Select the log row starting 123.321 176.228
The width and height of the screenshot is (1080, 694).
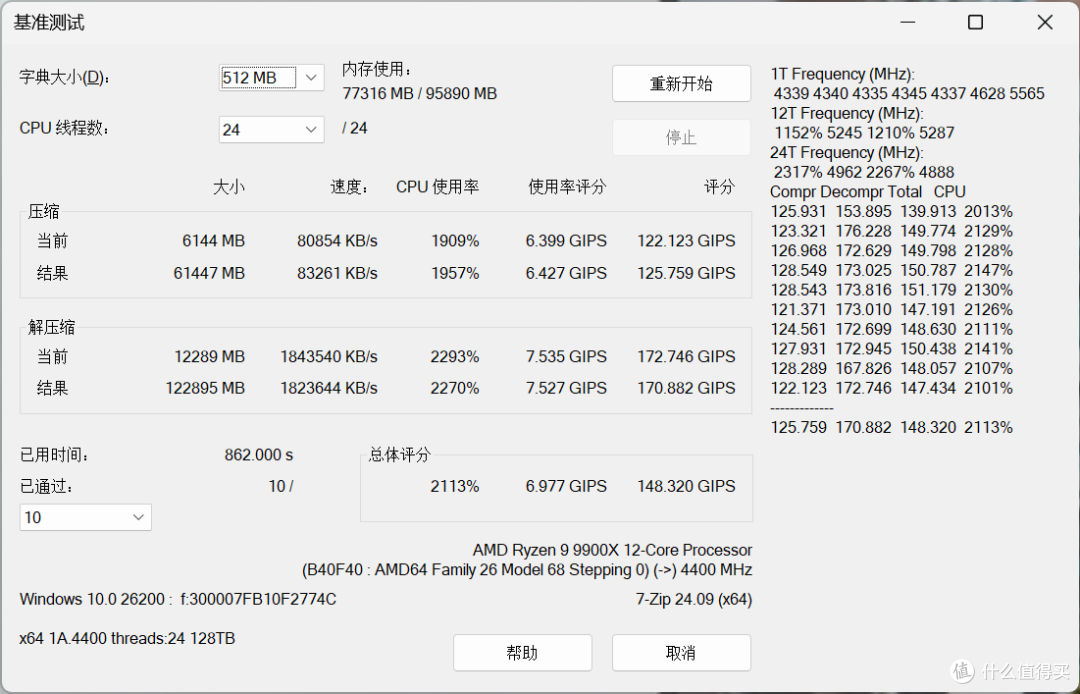[x=891, y=231]
